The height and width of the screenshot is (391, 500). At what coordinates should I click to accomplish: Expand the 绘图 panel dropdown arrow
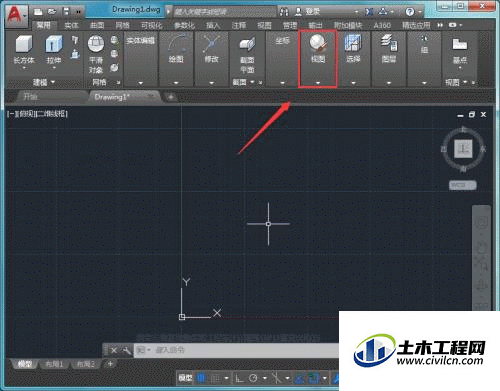click(x=176, y=83)
